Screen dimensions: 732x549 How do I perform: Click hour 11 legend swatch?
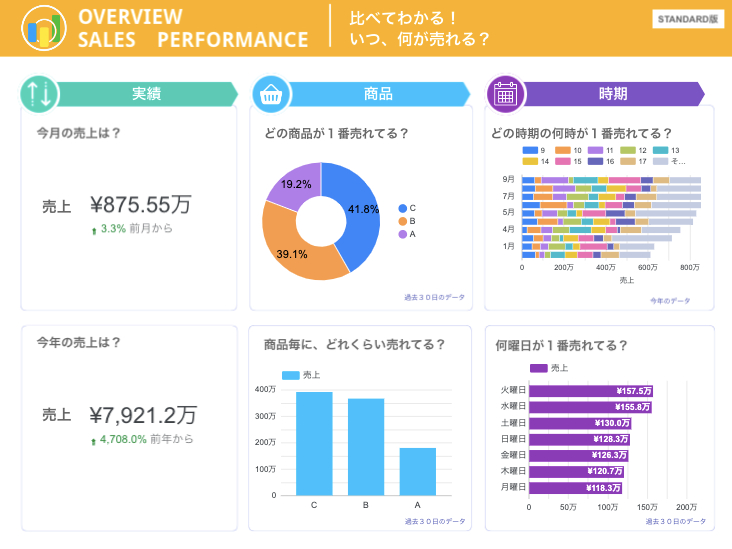point(595,150)
